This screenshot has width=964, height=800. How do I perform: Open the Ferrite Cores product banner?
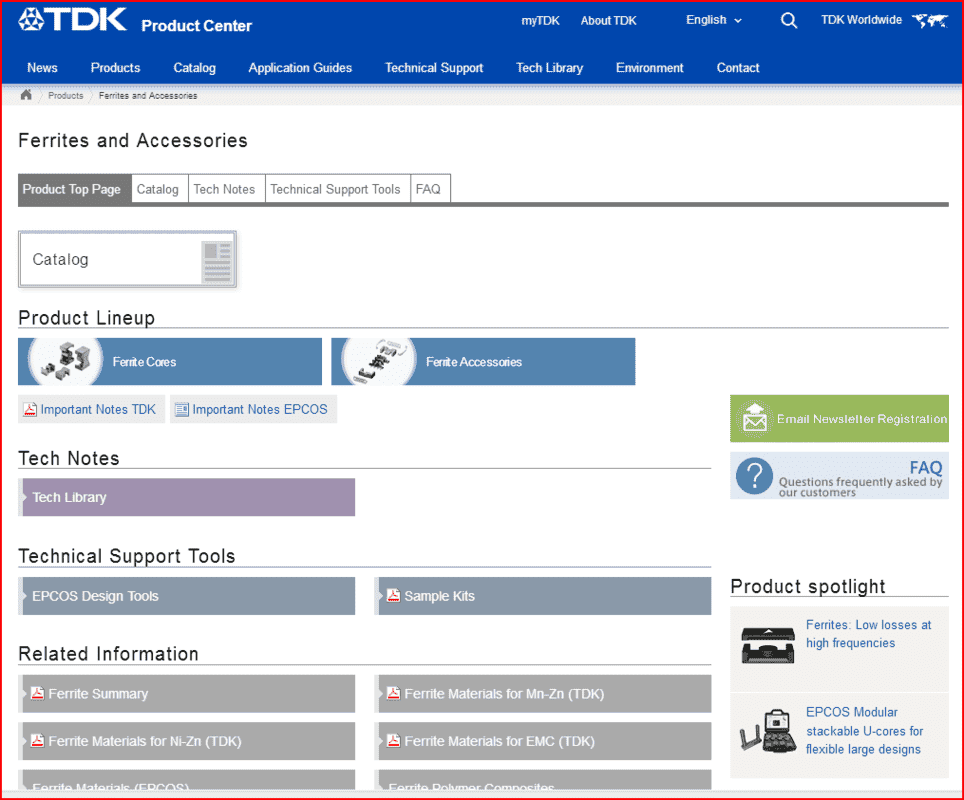tap(170, 362)
